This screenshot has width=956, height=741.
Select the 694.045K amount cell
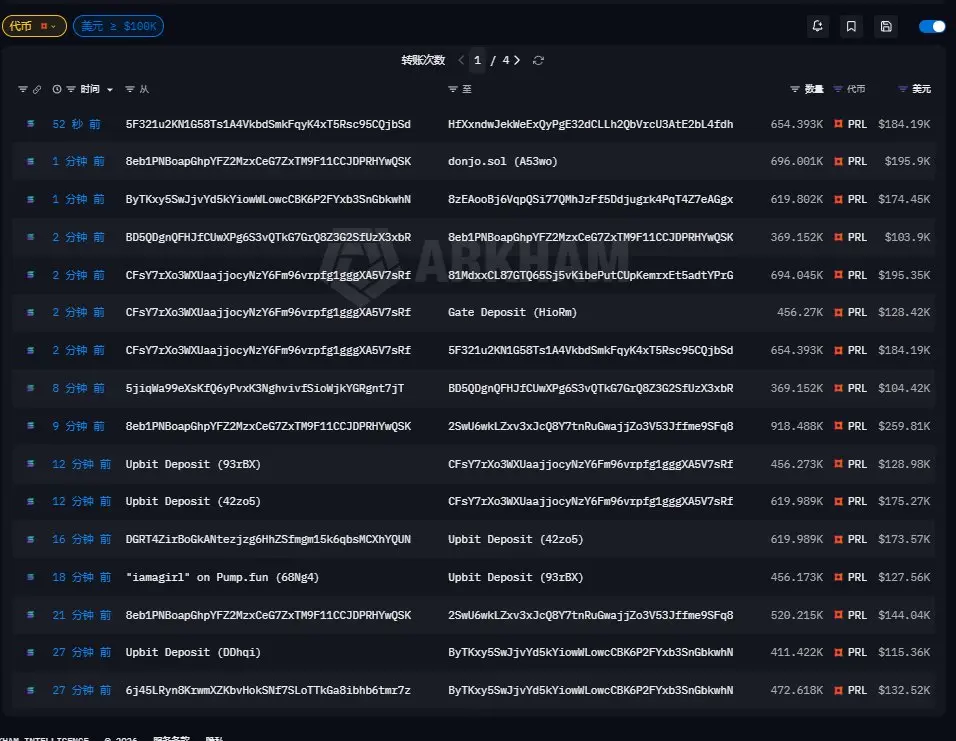point(796,275)
